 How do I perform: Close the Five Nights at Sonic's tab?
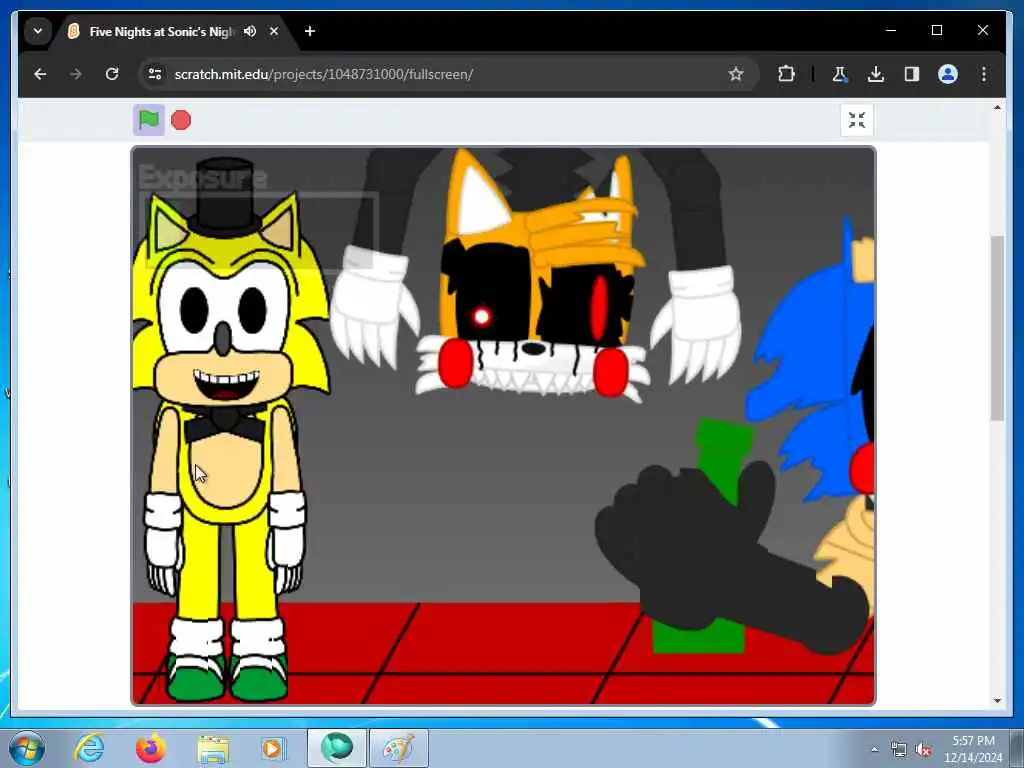point(274,31)
